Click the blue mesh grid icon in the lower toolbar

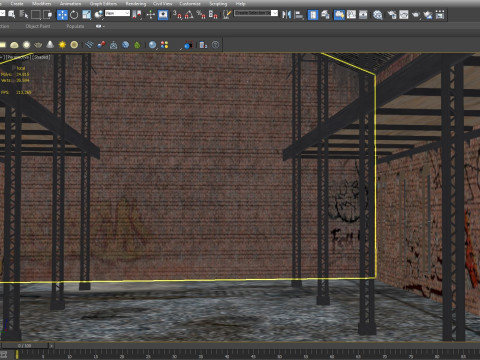89,45
